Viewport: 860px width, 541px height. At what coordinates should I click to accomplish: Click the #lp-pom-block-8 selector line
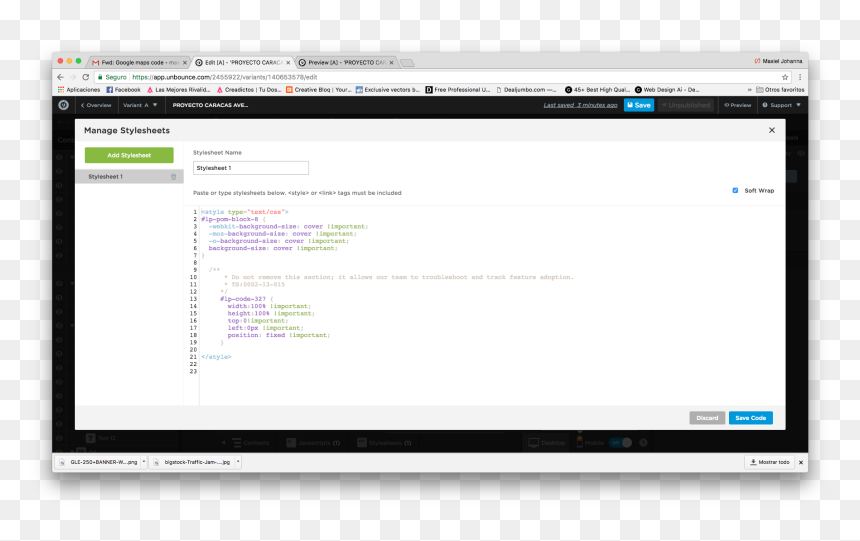(233, 219)
